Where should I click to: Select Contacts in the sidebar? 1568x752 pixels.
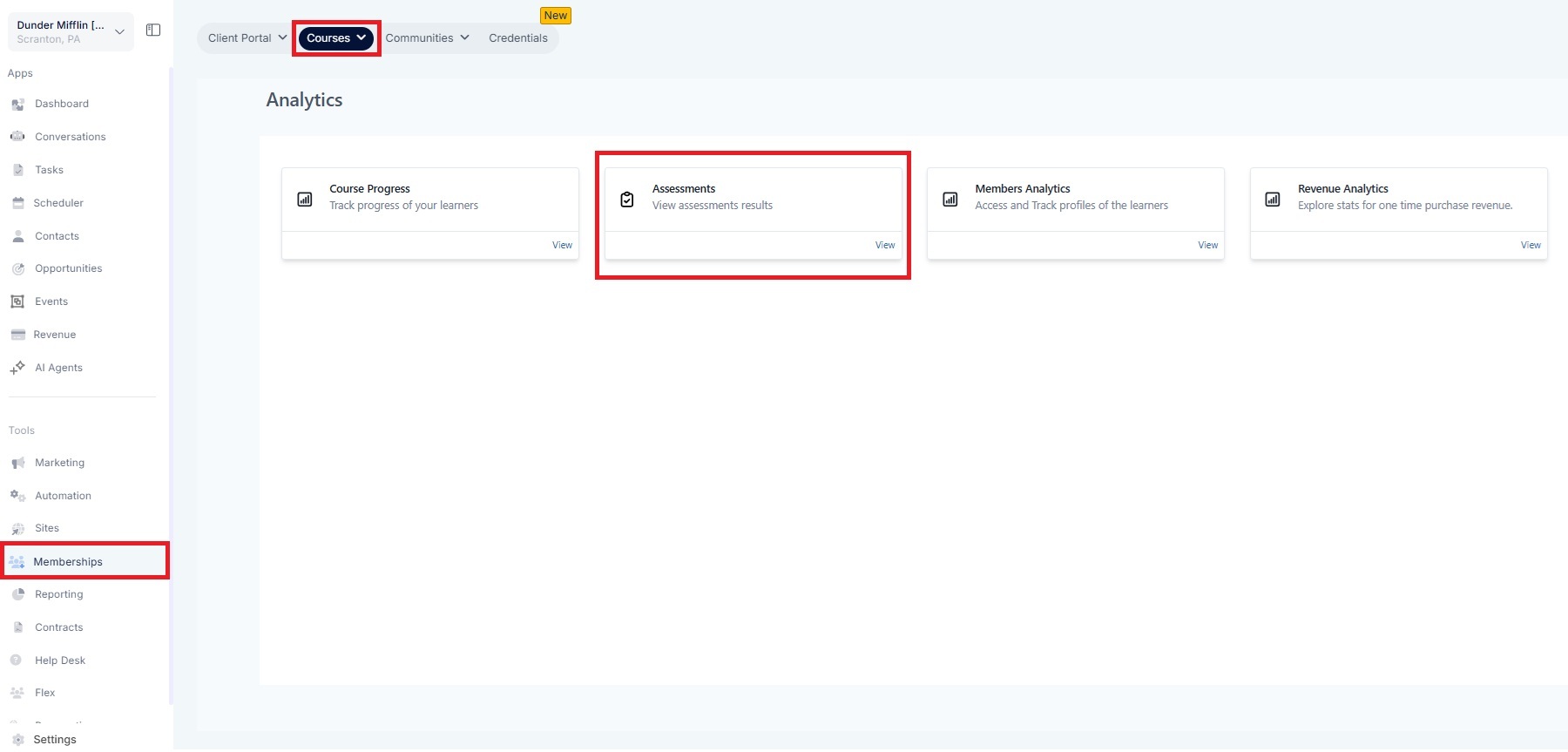[x=57, y=236]
